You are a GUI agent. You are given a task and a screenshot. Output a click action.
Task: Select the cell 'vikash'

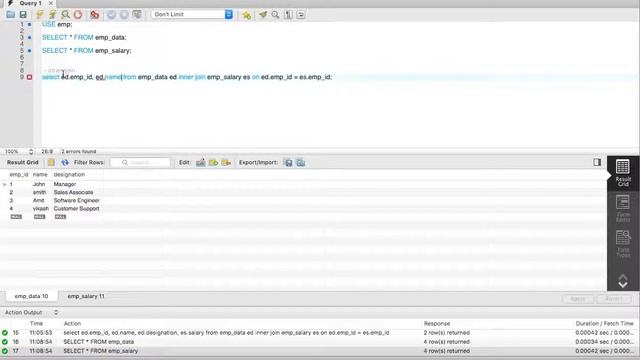(x=41, y=209)
